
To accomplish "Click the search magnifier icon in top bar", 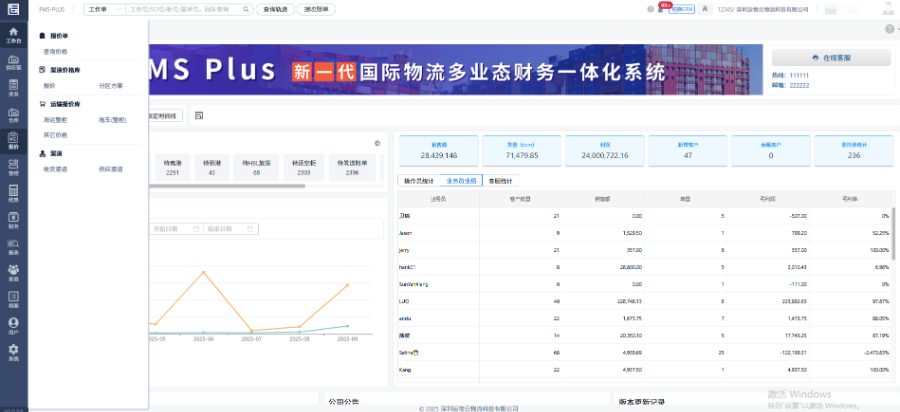I will (248, 9).
